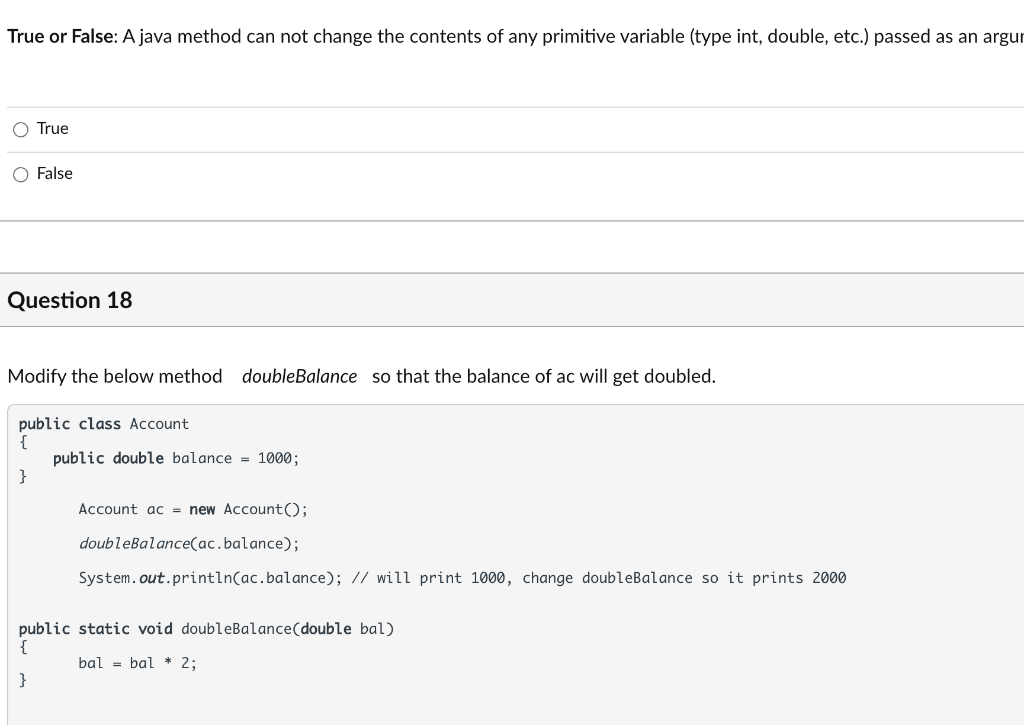
Task: Click the bold 'True or False' question prompt
Action: coord(62,36)
